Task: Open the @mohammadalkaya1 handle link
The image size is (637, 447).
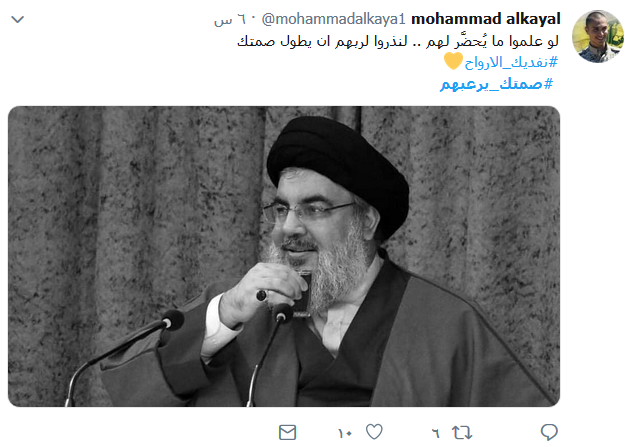Action: coord(334,19)
